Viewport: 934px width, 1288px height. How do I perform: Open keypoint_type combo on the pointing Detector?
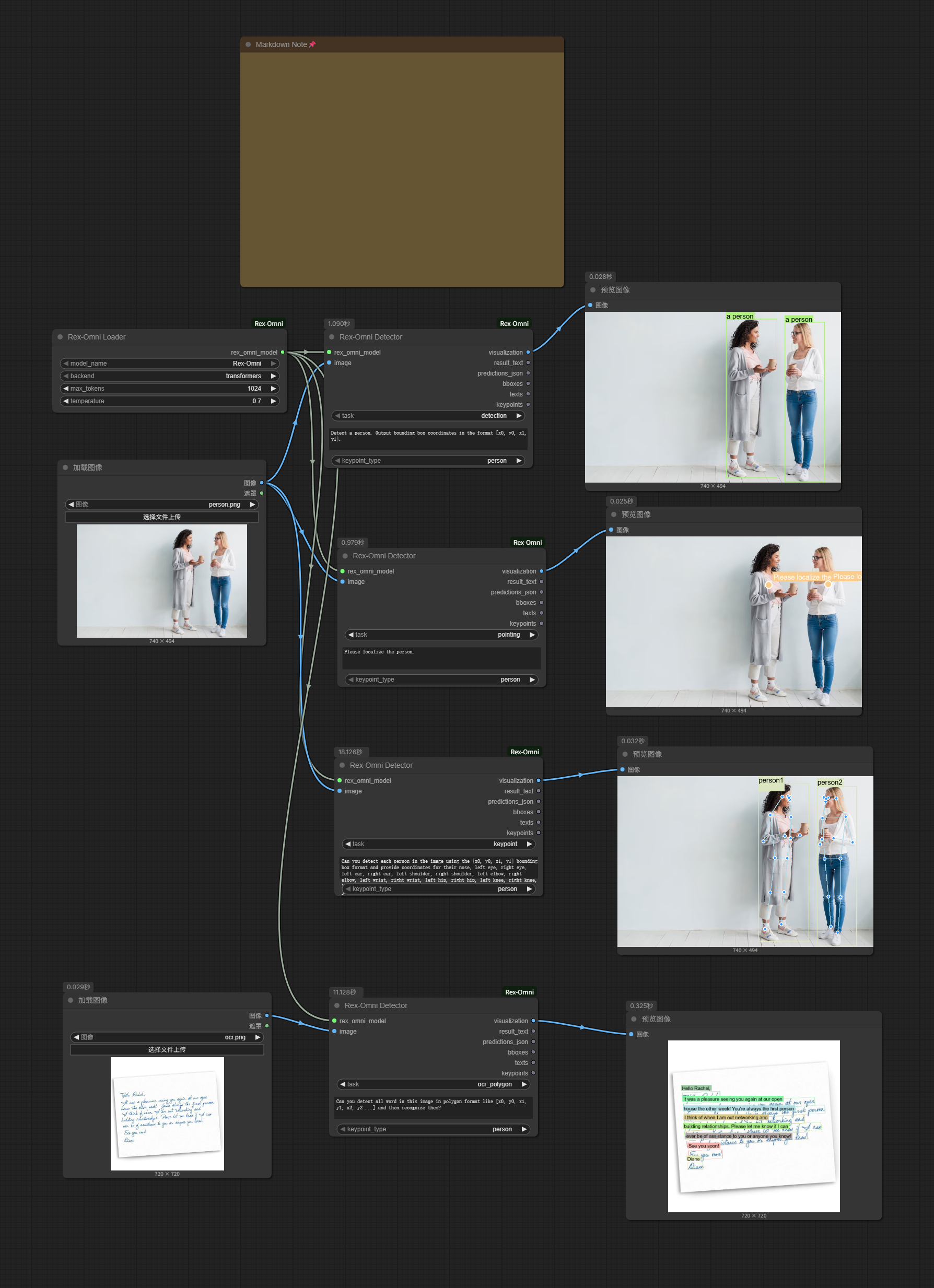click(x=441, y=679)
